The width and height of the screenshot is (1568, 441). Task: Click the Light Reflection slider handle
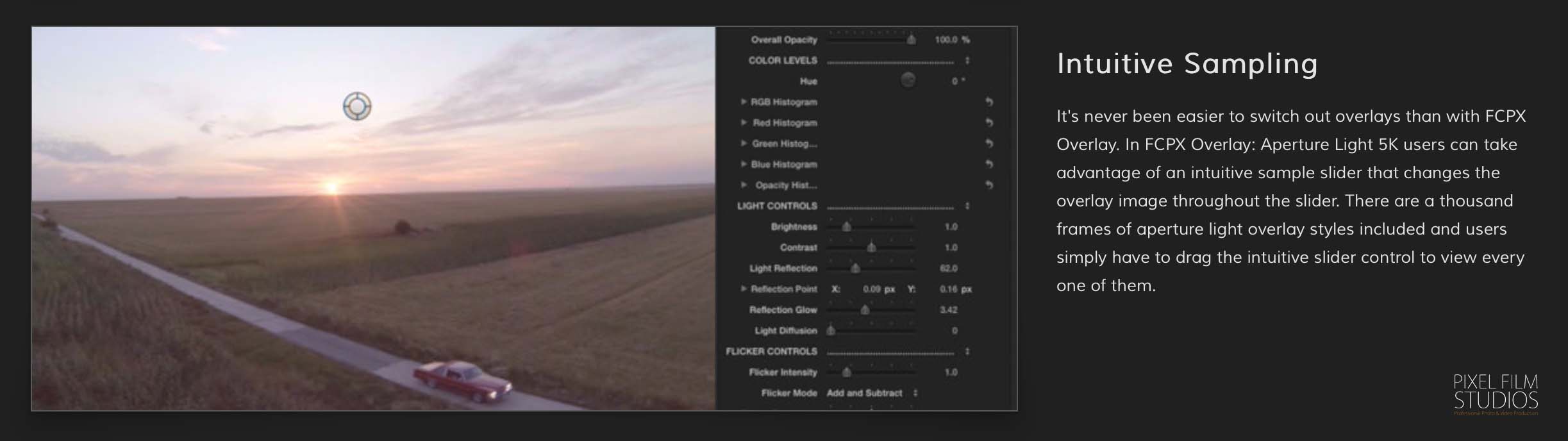click(x=855, y=268)
